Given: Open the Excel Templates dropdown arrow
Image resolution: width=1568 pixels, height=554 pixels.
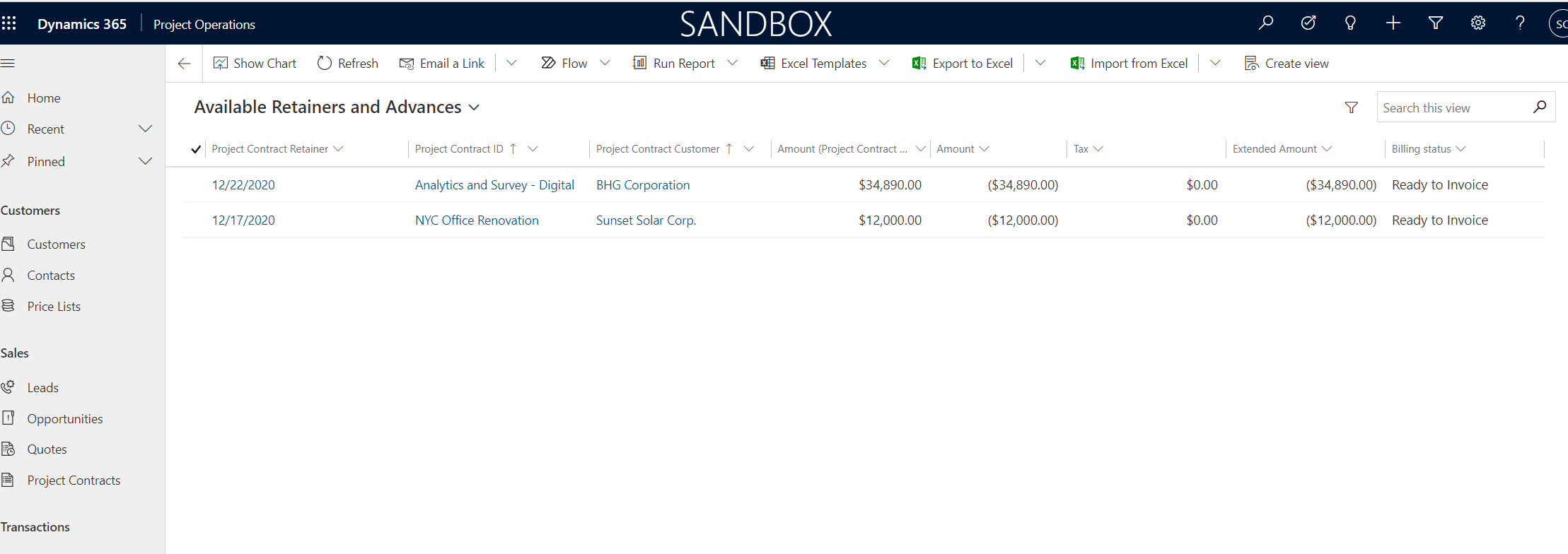Looking at the screenshot, I should pos(884,63).
